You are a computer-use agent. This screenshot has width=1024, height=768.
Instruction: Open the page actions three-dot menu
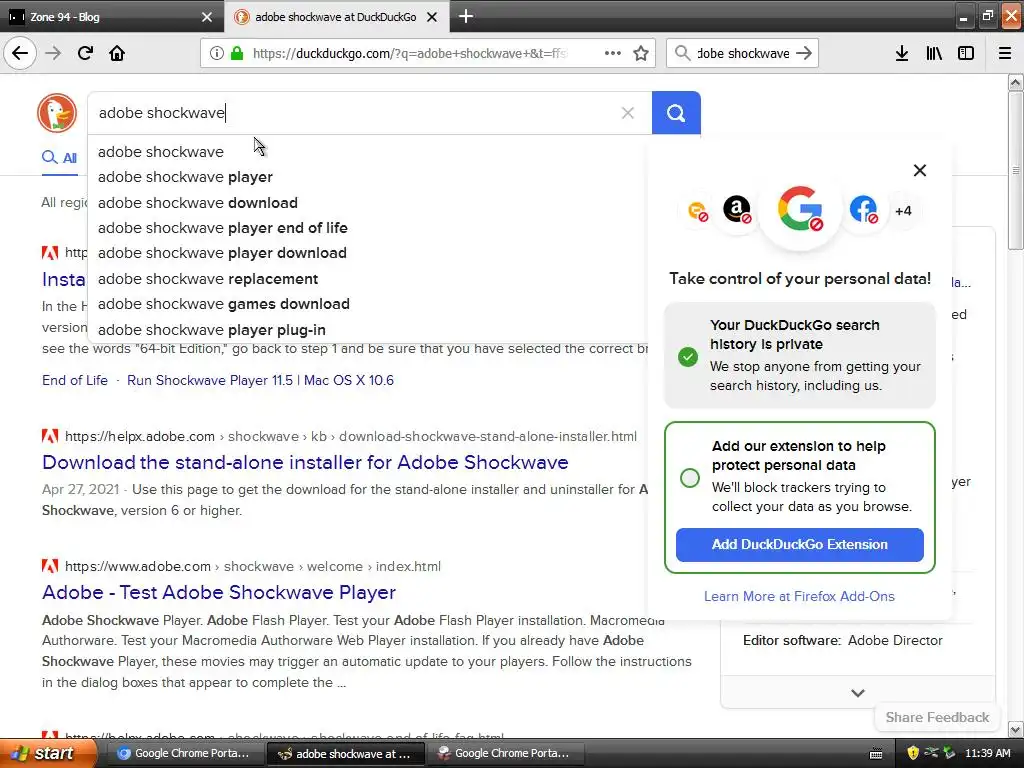tap(613, 53)
